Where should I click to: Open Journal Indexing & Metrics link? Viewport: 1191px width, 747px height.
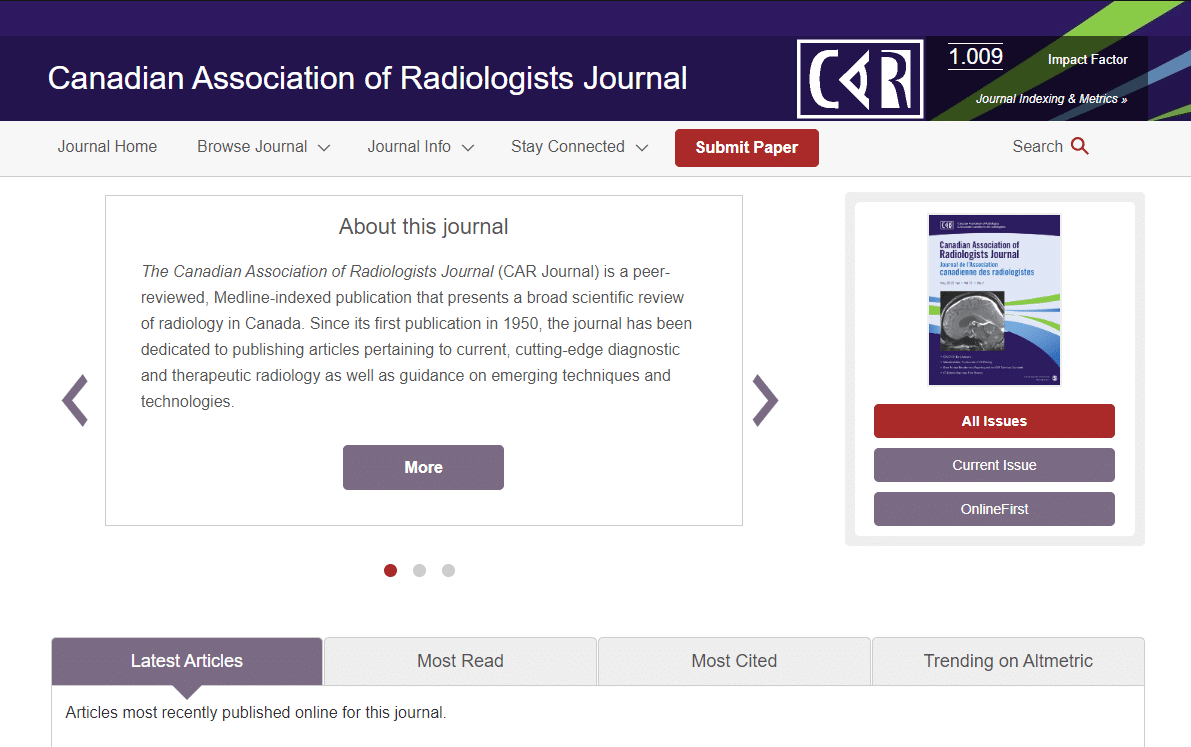click(1051, 99)
